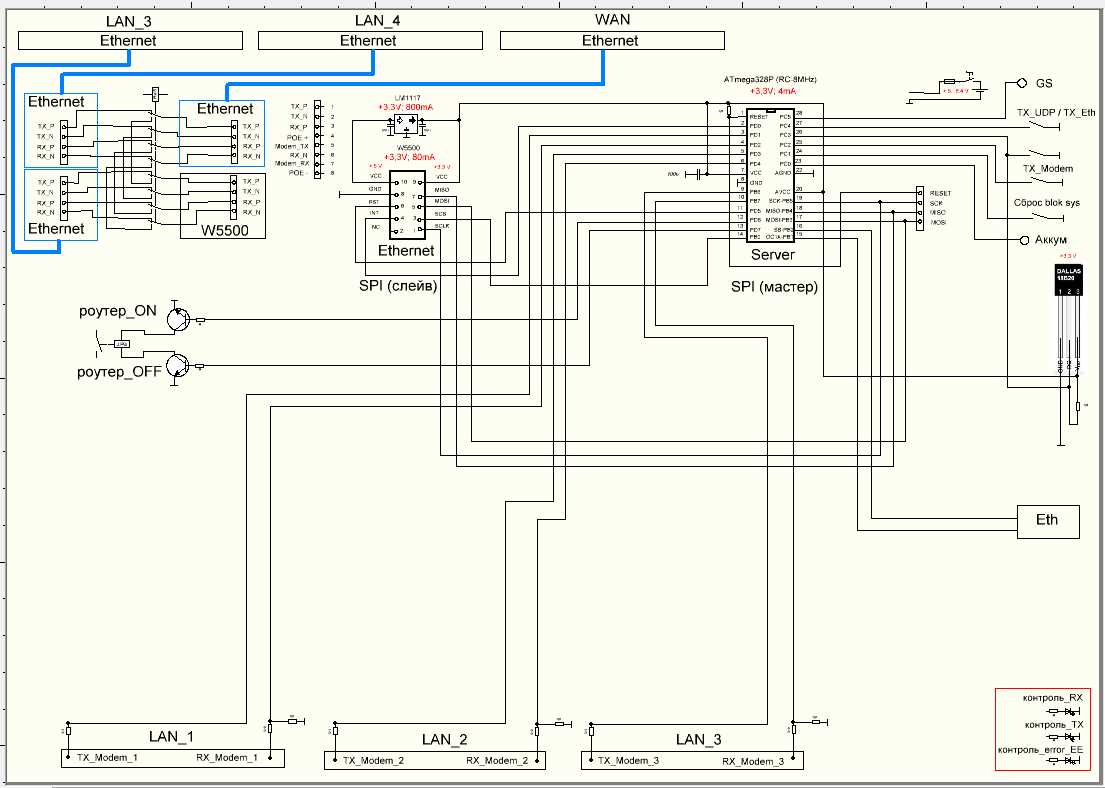The height and width of the screenshot is (788, 1105).
Task: Select the 10-pin chip above SPI (слейв)
Action: coord(412,205)
